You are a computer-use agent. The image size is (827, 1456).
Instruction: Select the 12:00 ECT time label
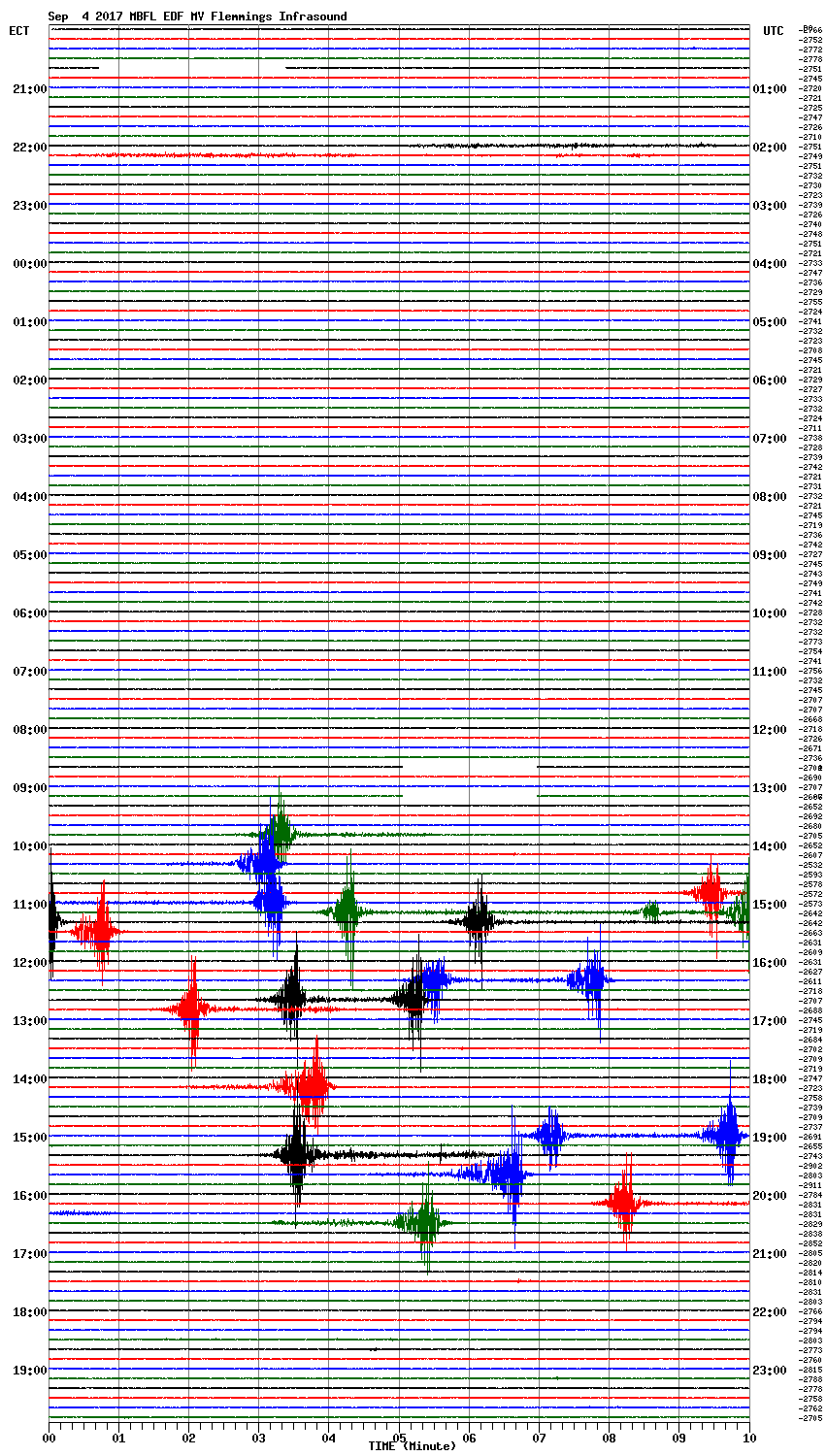[29, 963]
